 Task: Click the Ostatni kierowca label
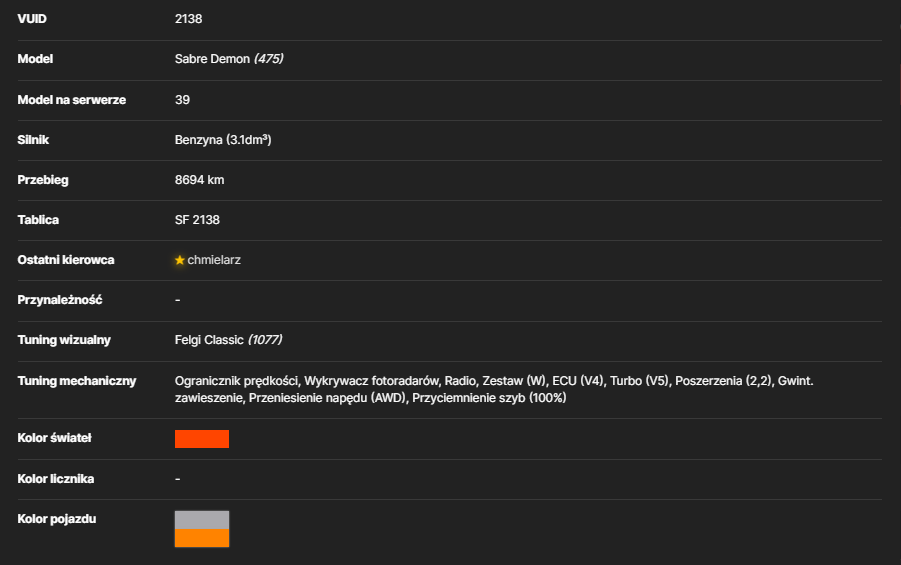(66, 260)
